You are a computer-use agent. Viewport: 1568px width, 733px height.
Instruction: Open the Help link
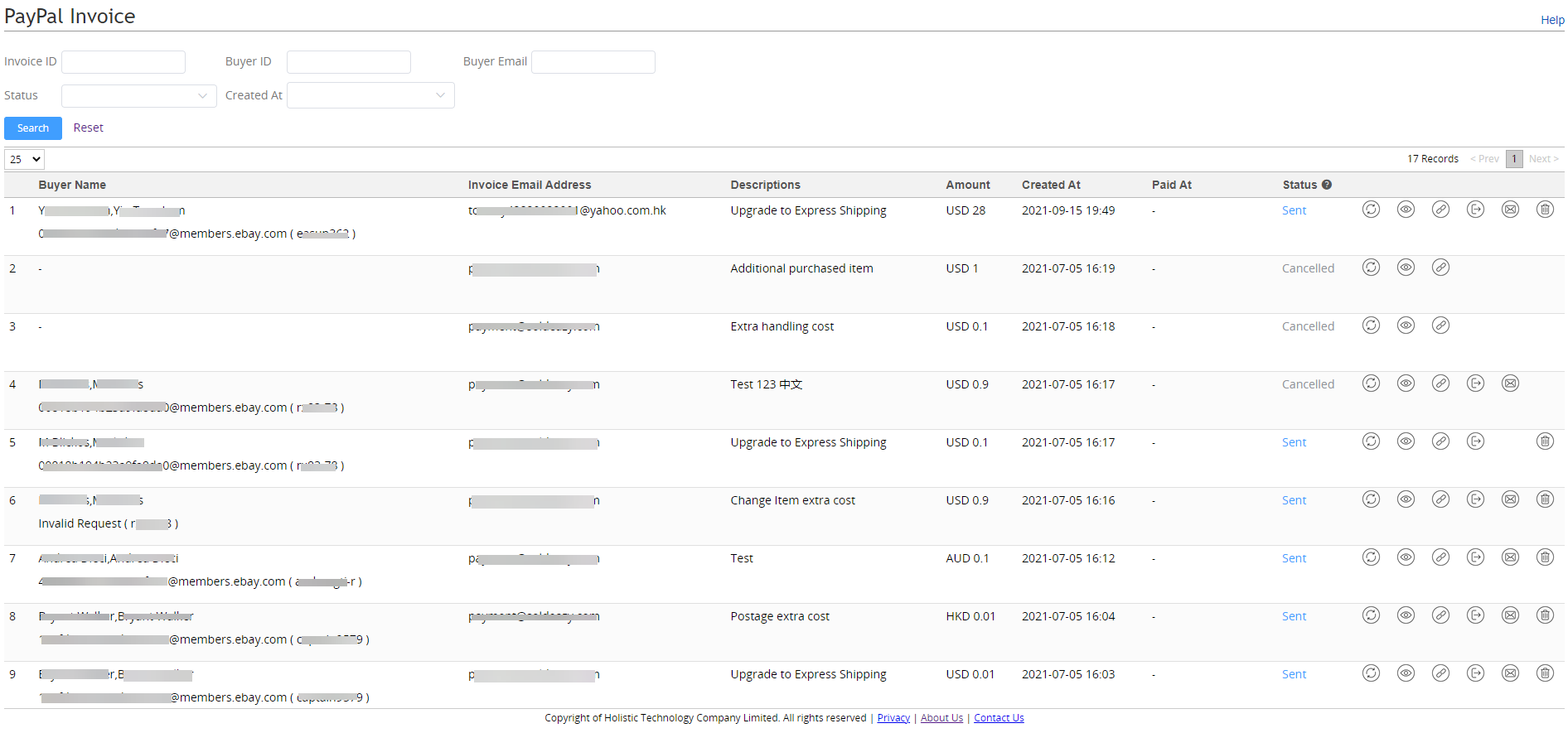click(1552, 20)
